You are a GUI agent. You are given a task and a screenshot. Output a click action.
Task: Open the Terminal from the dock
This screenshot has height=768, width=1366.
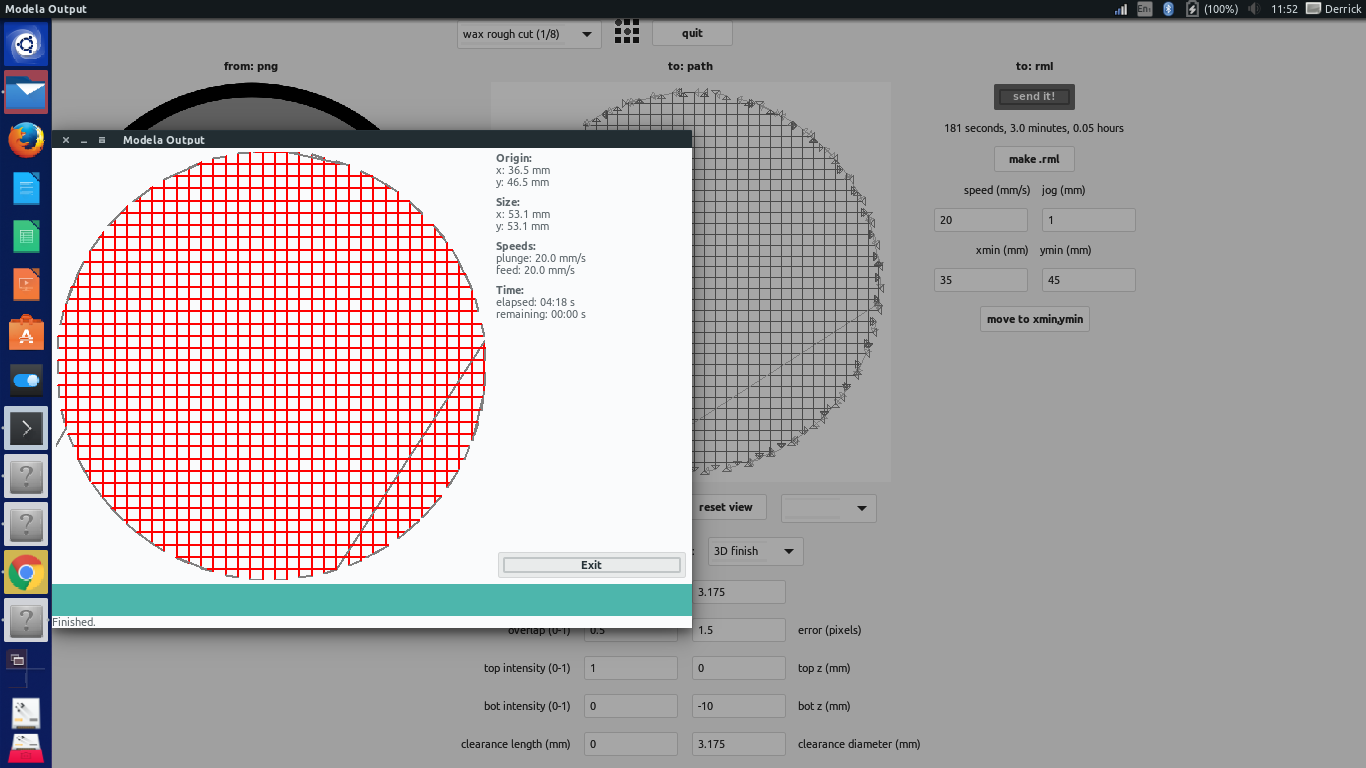pyautogui.click(x=26, y=428)
